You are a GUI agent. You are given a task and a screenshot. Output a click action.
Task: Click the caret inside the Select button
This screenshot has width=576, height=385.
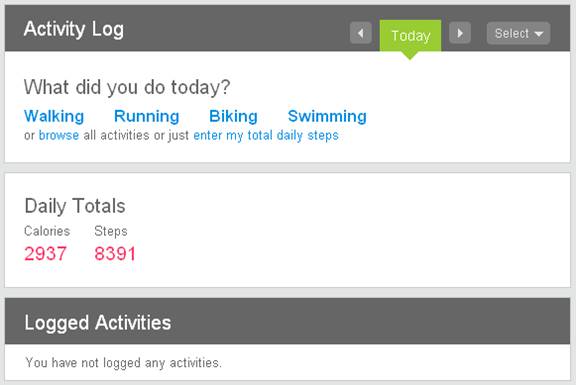click(539, 34)
